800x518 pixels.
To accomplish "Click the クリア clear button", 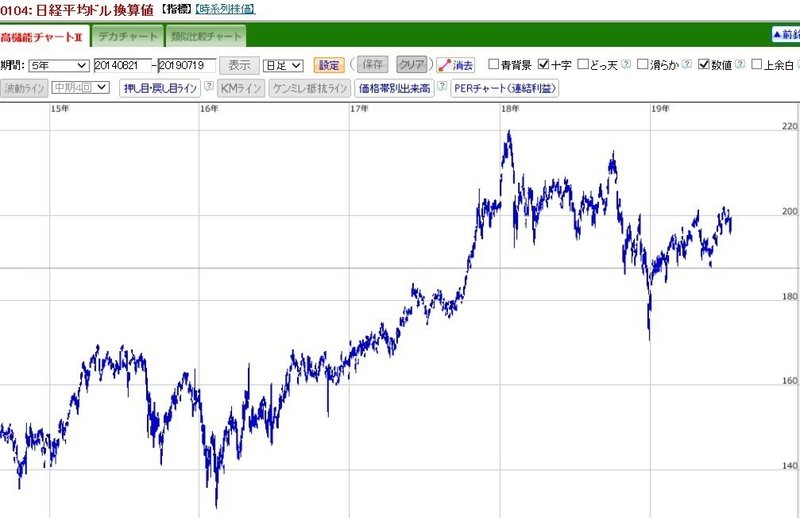I will point(412,64).
